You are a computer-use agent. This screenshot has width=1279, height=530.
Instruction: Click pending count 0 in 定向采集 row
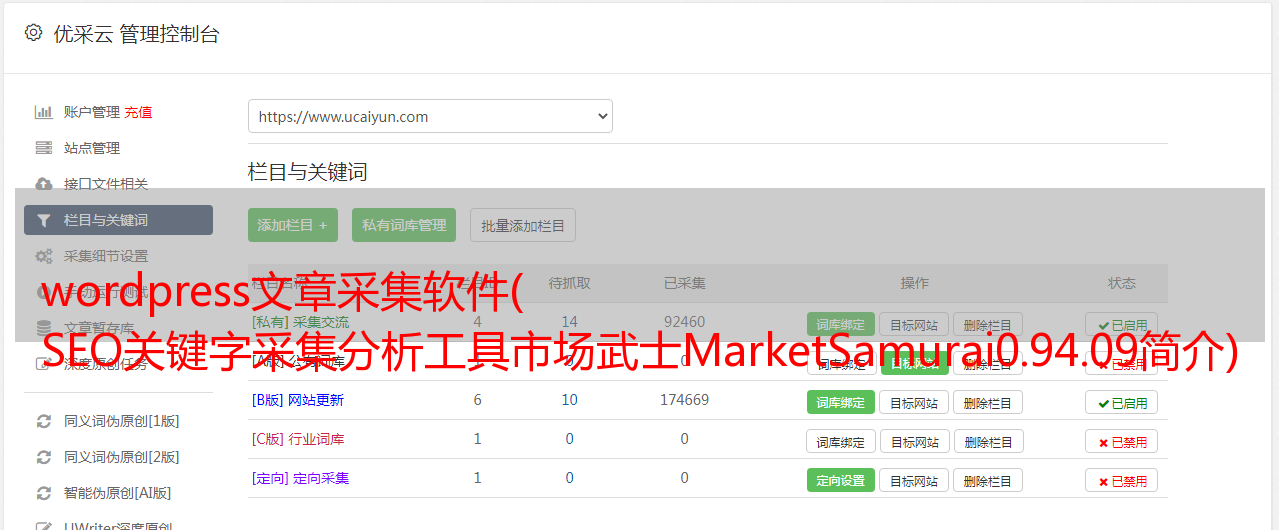[x=569, y=478]
